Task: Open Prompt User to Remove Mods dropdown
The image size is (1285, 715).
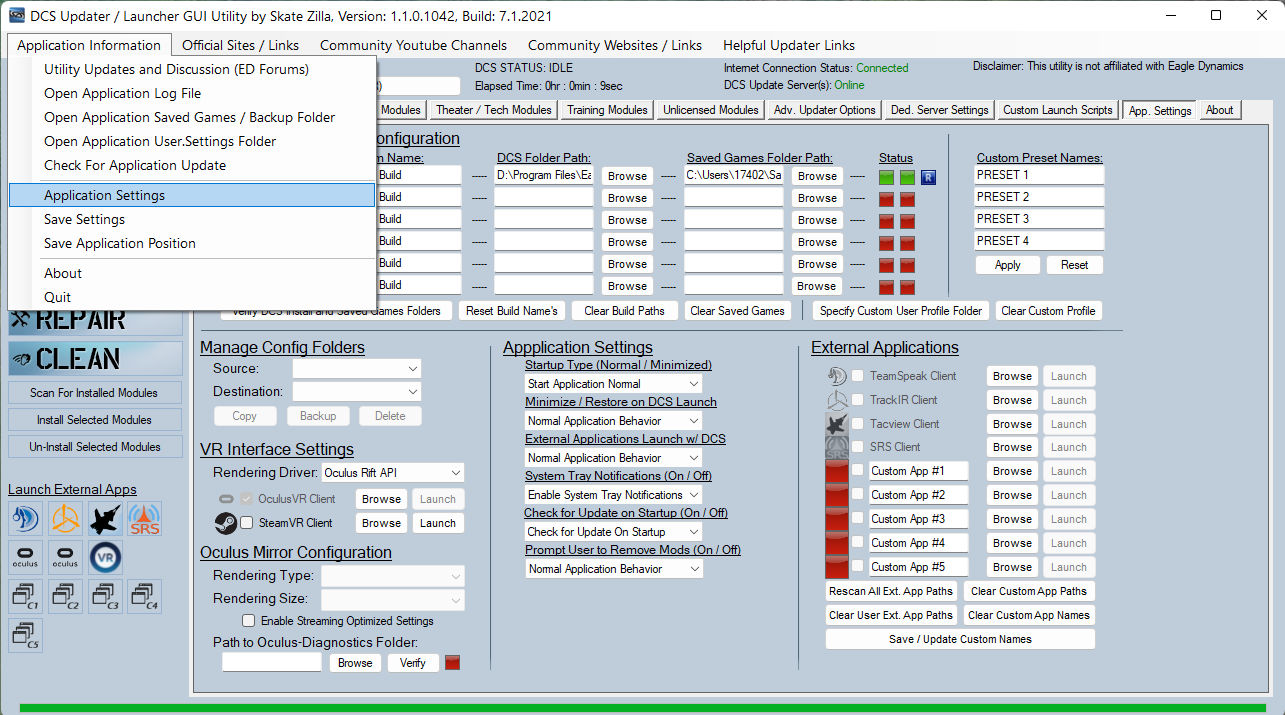Action: pos(613,569)
